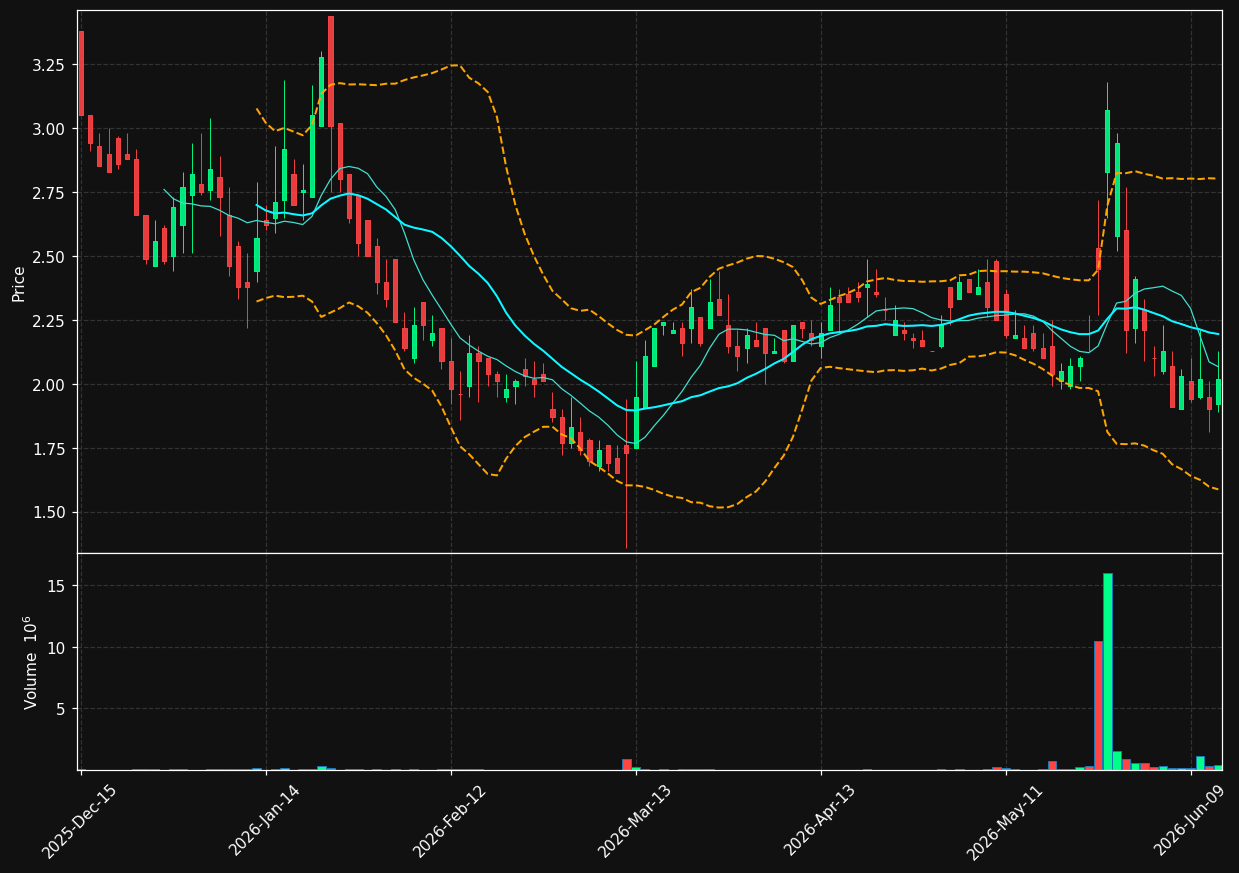The width and height of the screenshot is (1239, 873).
Task: Click the 2025-Dec-15 date label
Action: 79,821
